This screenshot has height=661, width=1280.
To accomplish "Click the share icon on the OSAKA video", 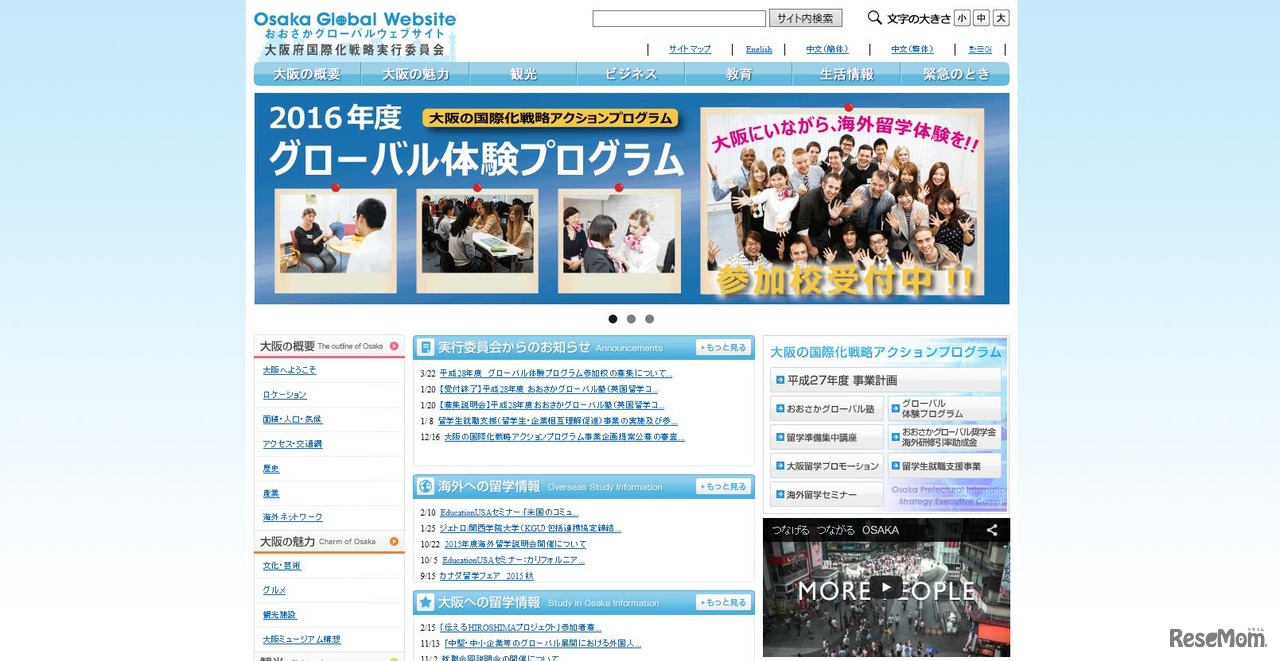I will coord(991,531).
